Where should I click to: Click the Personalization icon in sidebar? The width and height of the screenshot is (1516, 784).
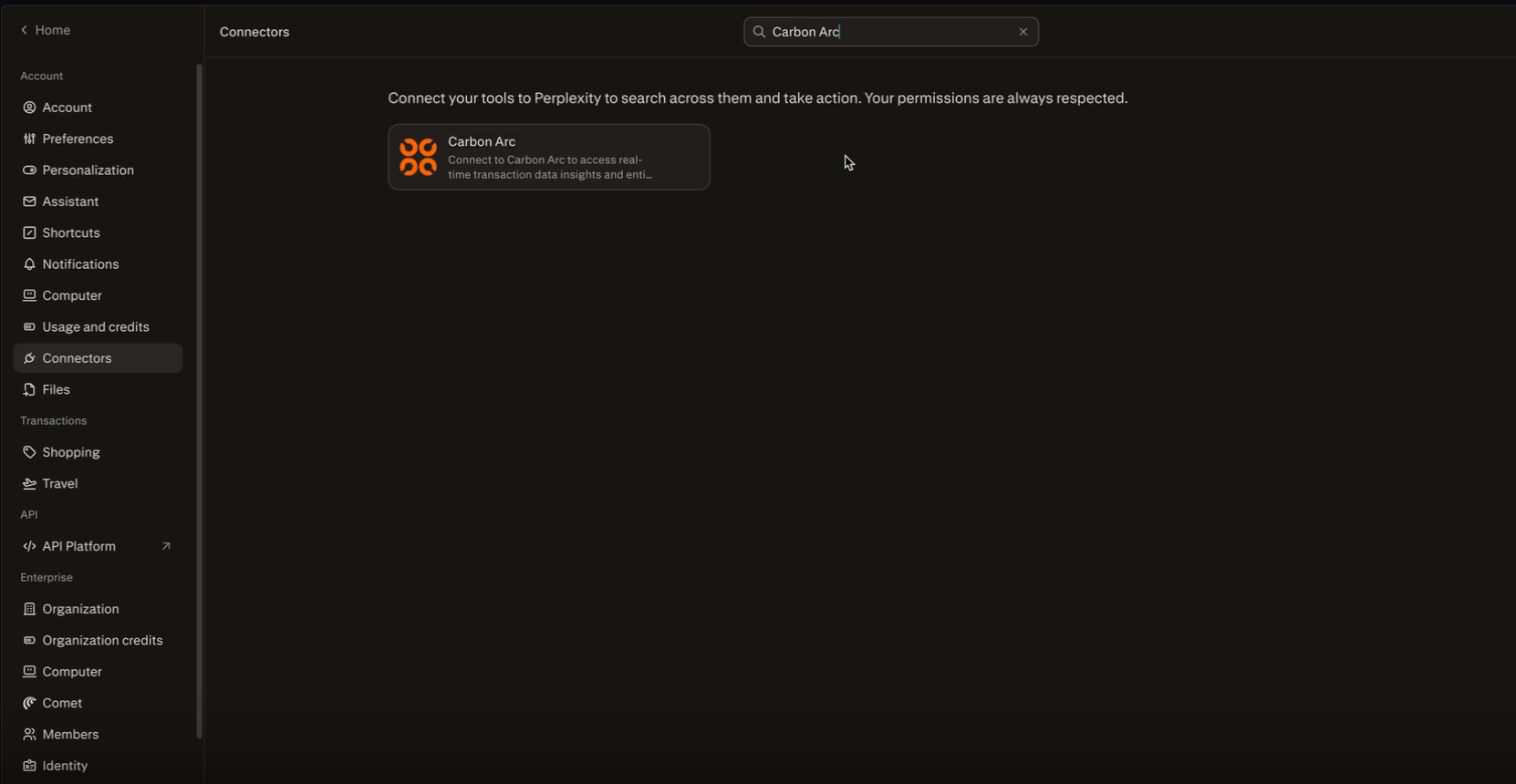(x=29, y=170)
